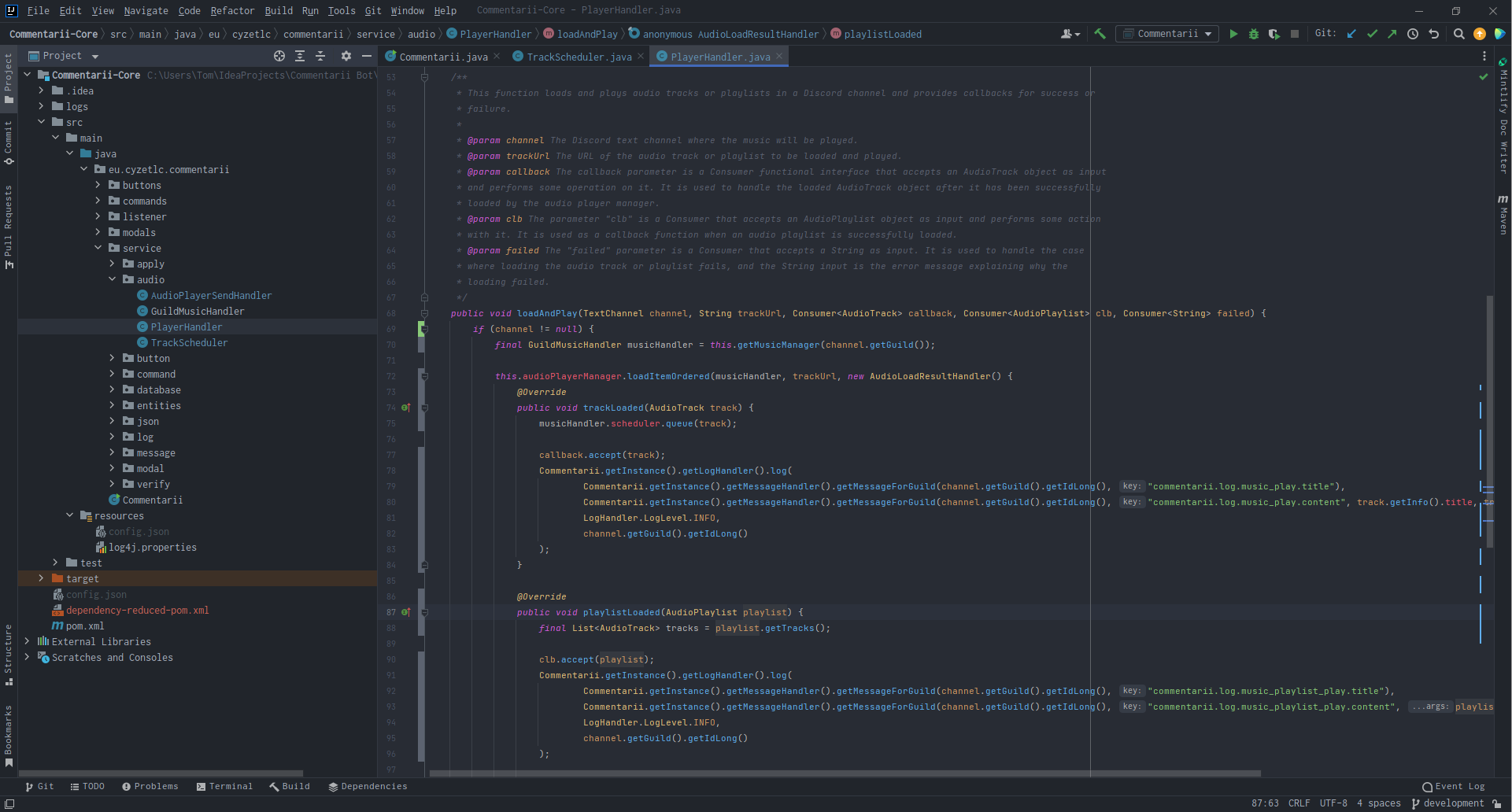Toggle the Terminal tool window
Viewport: 1512px width, 812px height.
point(224,786)
